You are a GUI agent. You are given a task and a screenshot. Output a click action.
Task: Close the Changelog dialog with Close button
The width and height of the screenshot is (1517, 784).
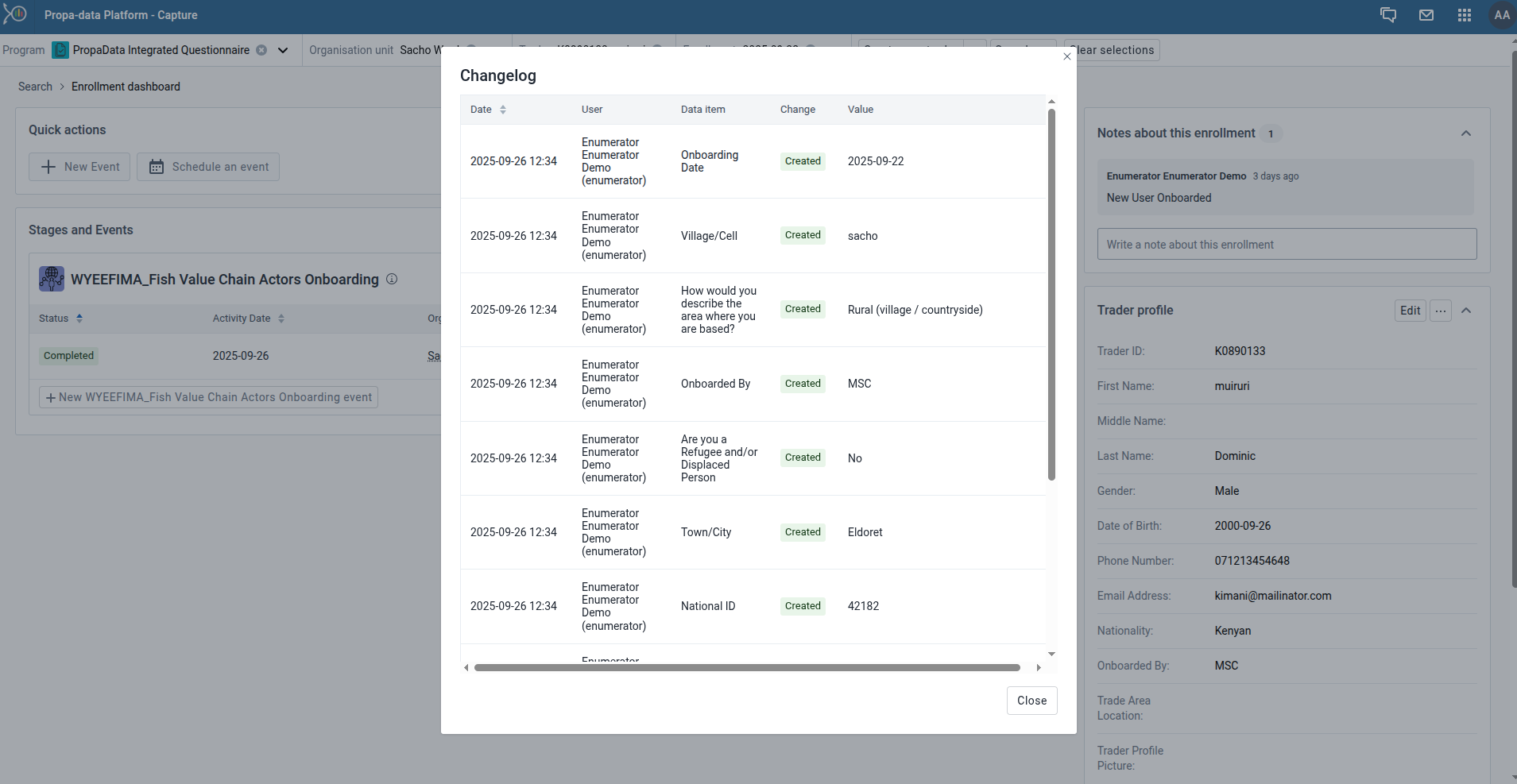(x=1031, y=700)
